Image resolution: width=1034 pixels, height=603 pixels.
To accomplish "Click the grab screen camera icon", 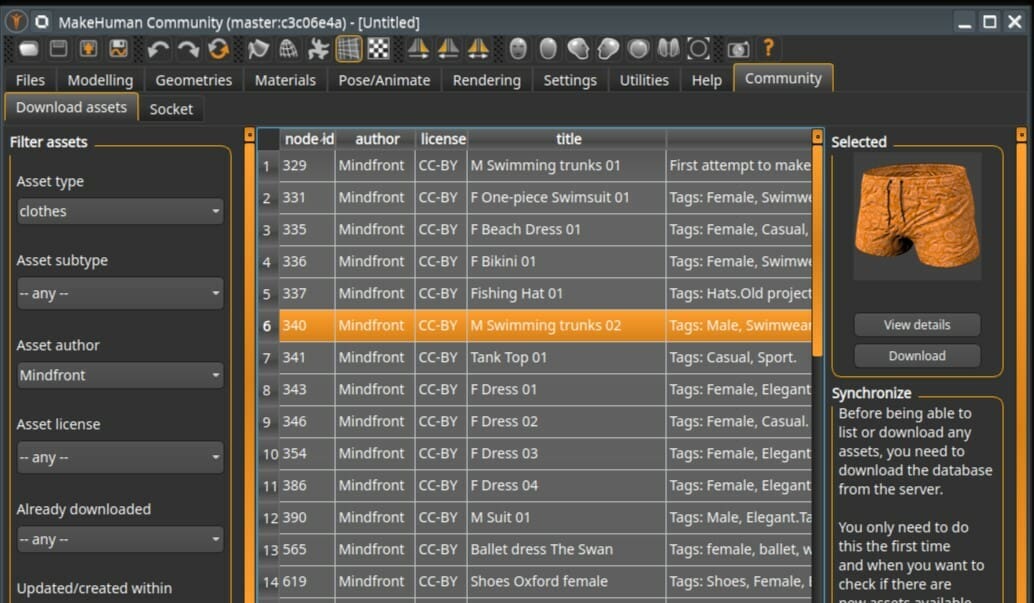I will coord(739,49).
